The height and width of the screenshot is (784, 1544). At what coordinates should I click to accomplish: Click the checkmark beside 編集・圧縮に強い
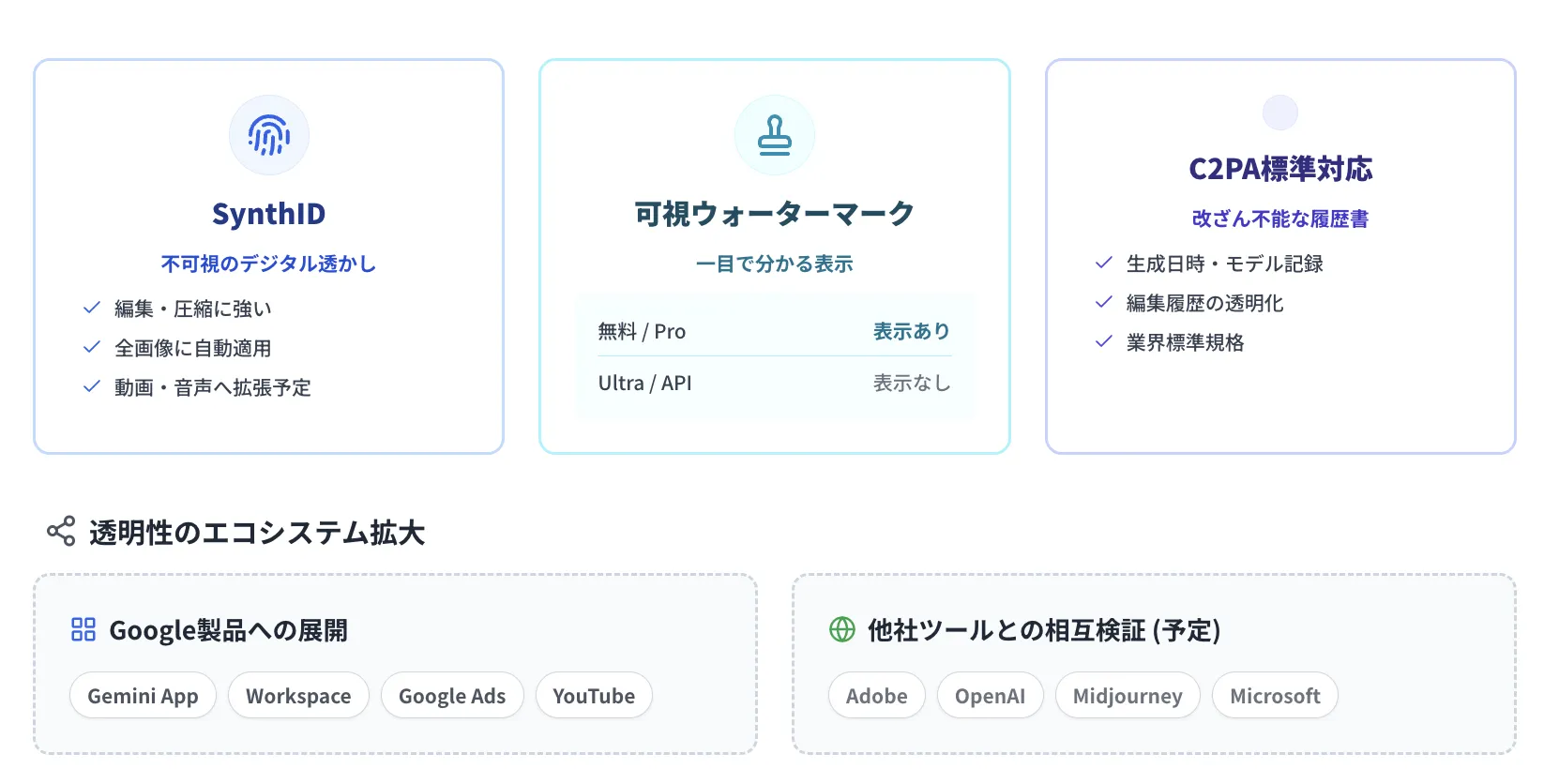92,308
